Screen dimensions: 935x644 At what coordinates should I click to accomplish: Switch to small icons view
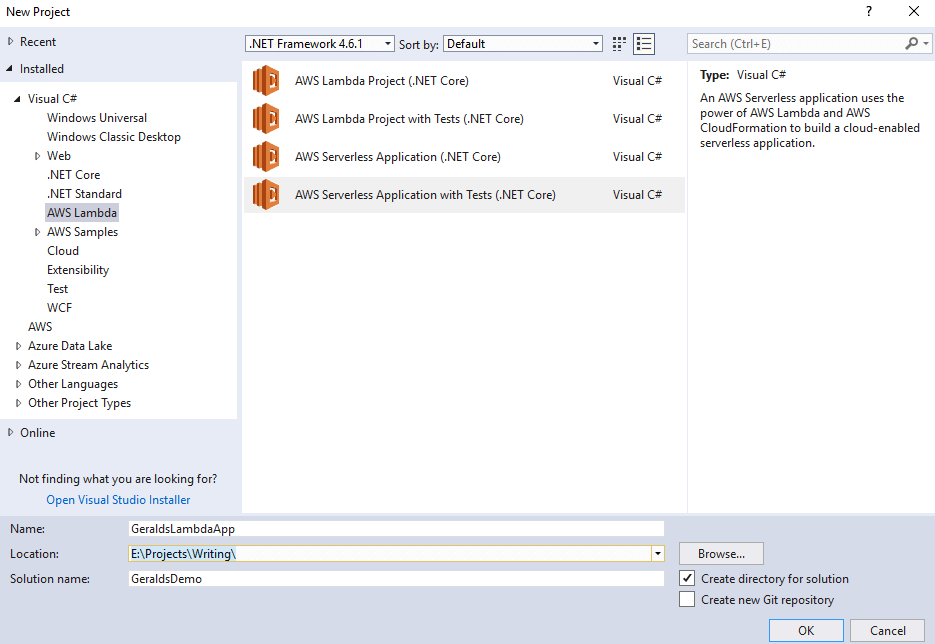(x=619, y=44)
